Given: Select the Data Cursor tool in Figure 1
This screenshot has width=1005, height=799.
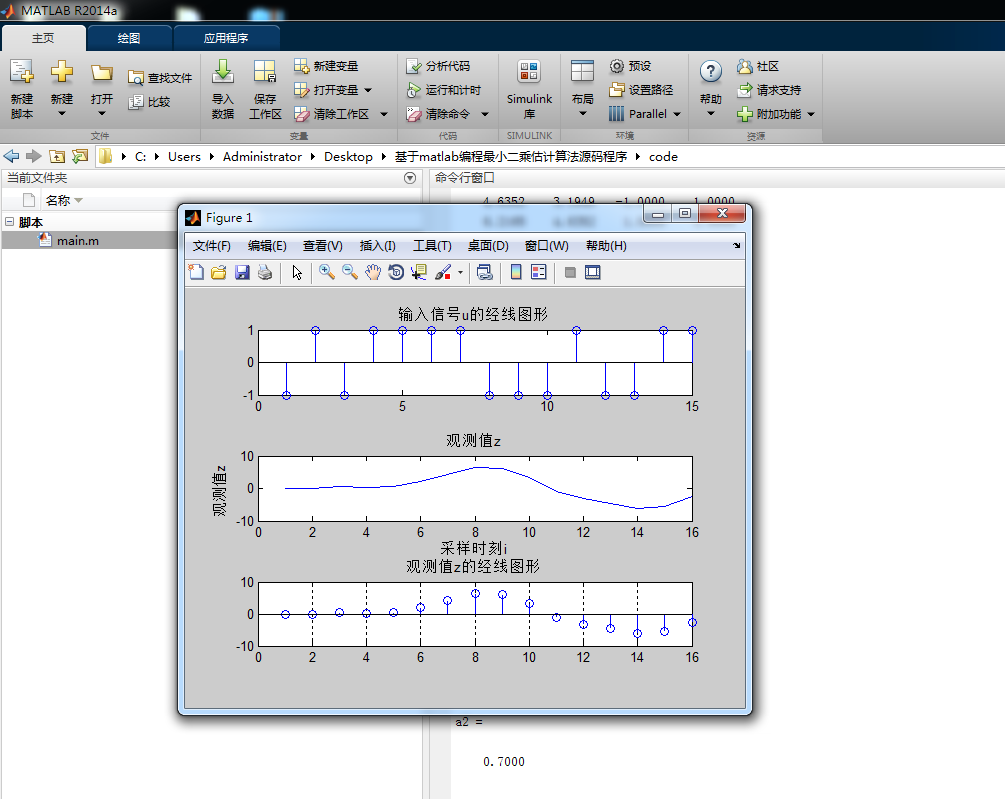Looking at the screenshot, I should tap(419, 272).
